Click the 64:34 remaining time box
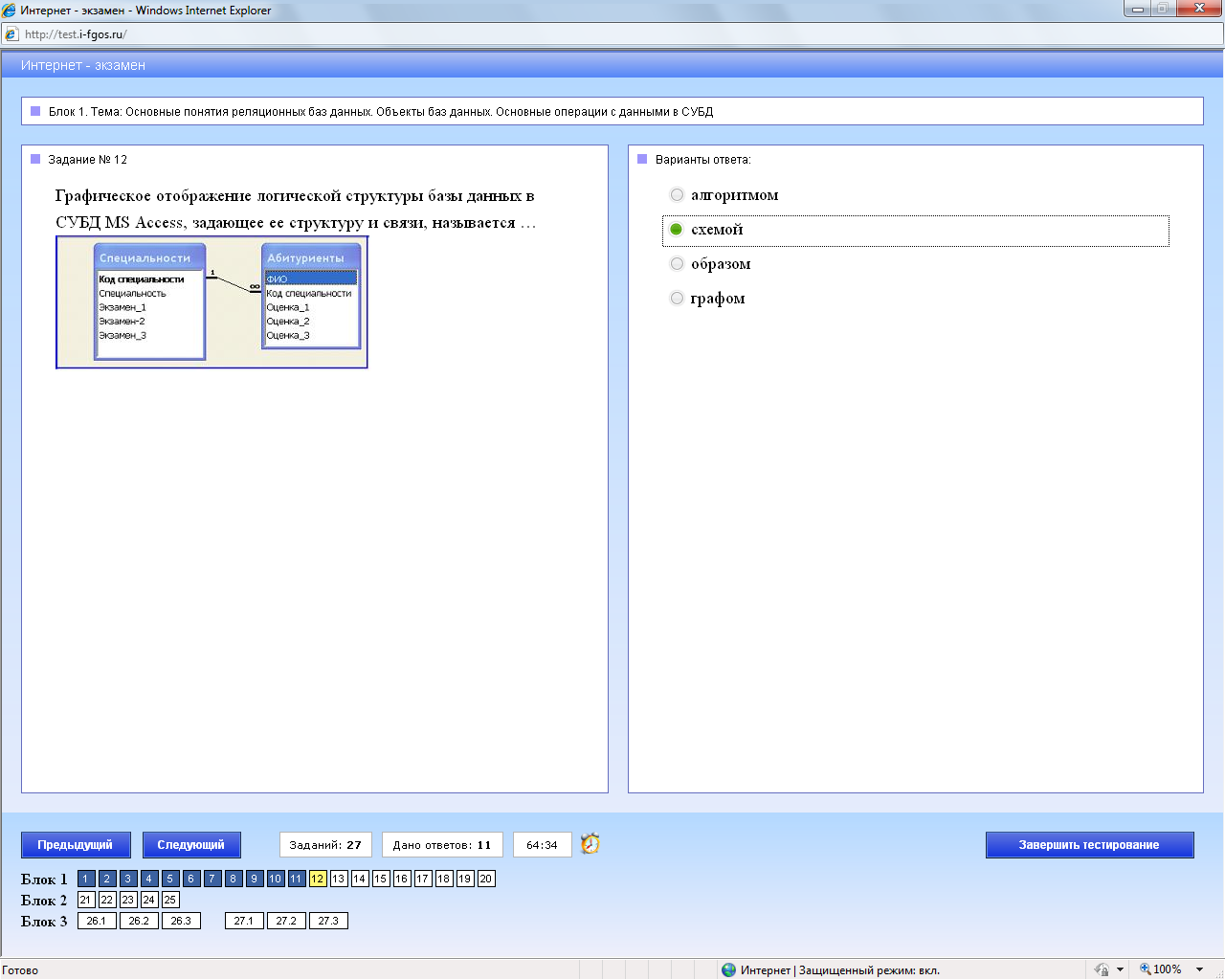 coord(542,845)
